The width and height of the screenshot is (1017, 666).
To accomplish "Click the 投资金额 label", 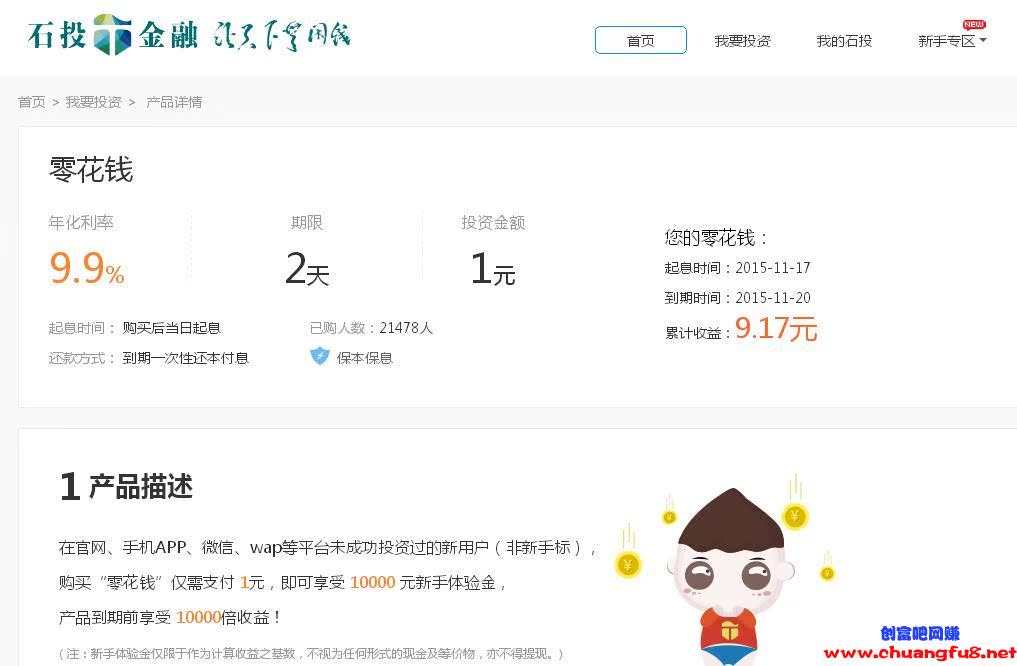I will click(x=493, y=222).
